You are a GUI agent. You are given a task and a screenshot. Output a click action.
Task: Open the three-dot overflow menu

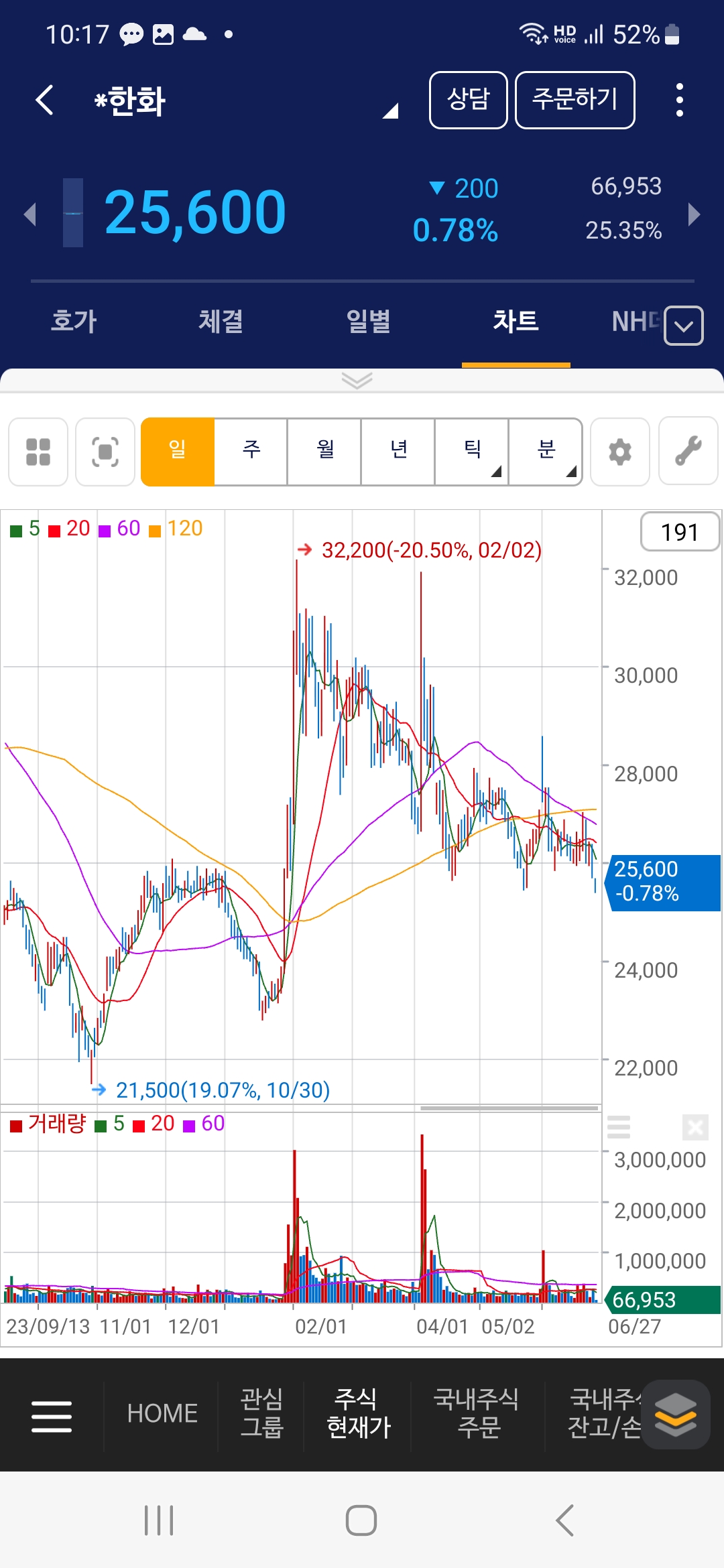[x=680, y=100]
